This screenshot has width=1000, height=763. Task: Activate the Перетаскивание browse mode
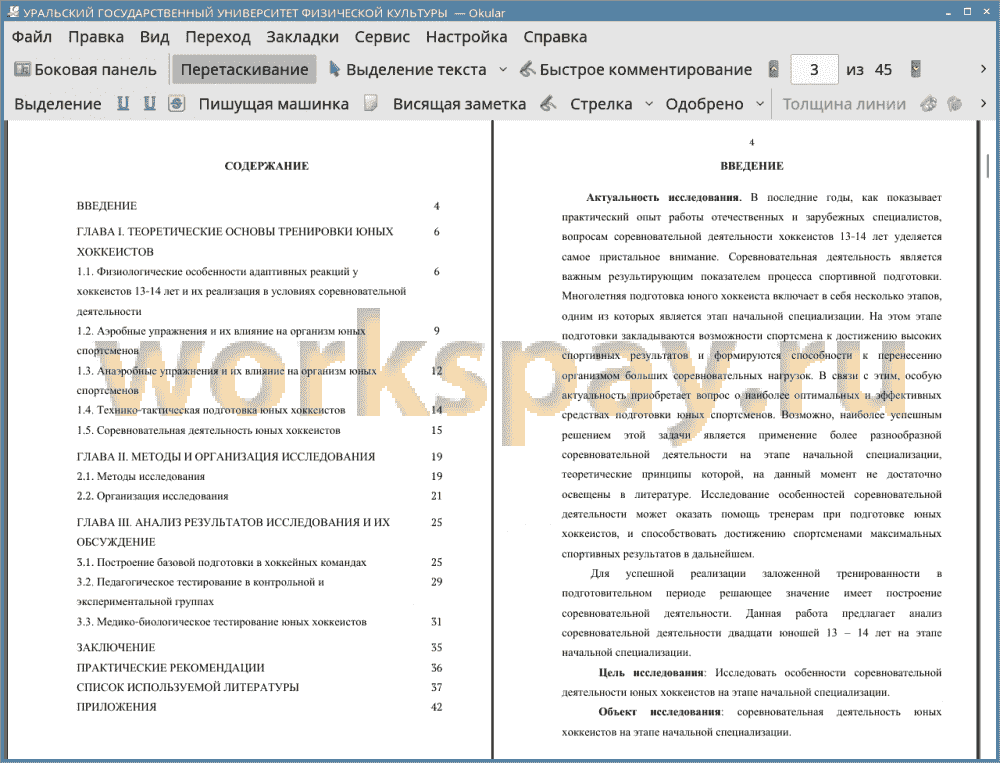(x=244, y=70)
